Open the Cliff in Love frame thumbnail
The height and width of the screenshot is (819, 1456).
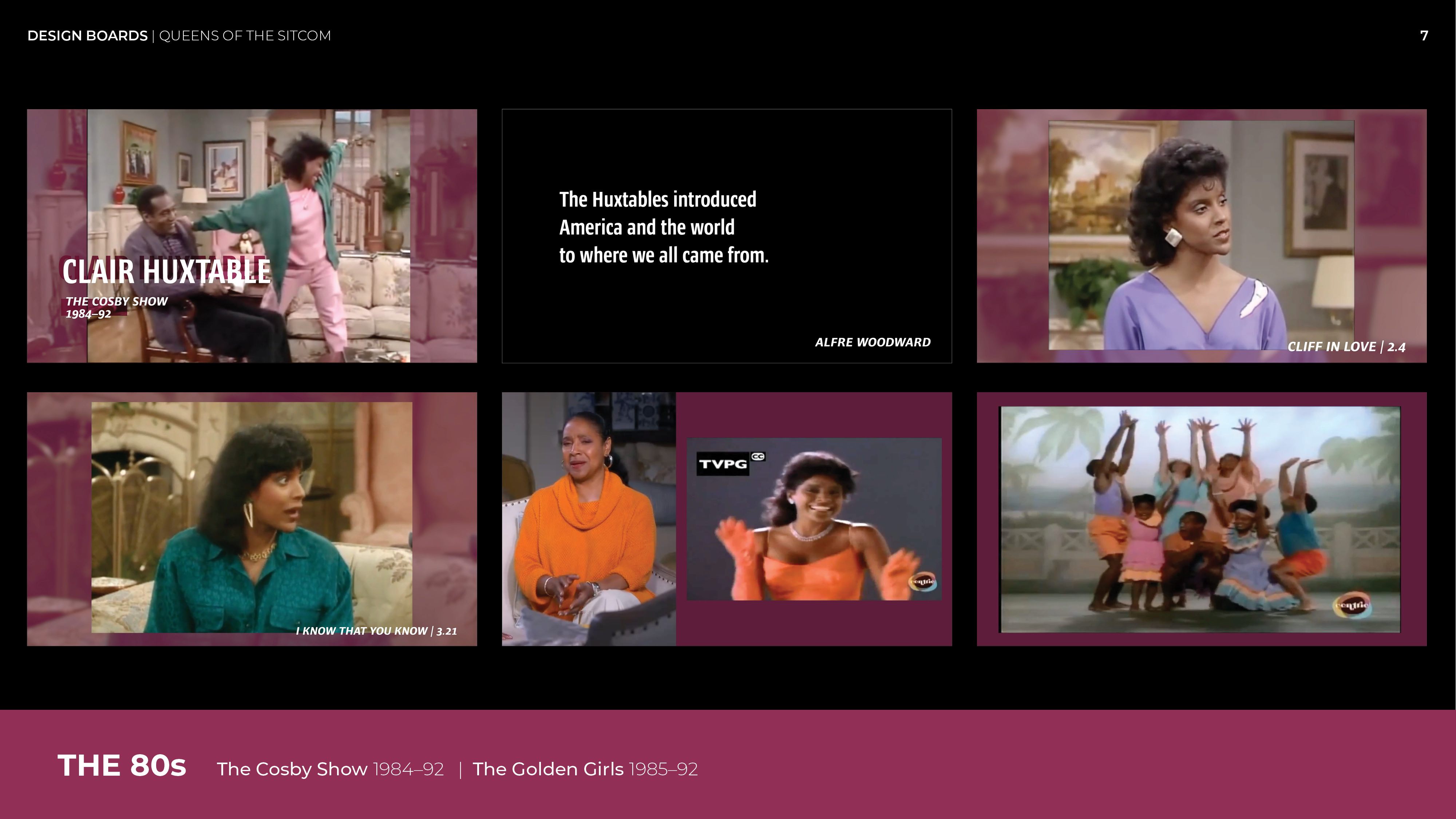[x=1202, y=236]
